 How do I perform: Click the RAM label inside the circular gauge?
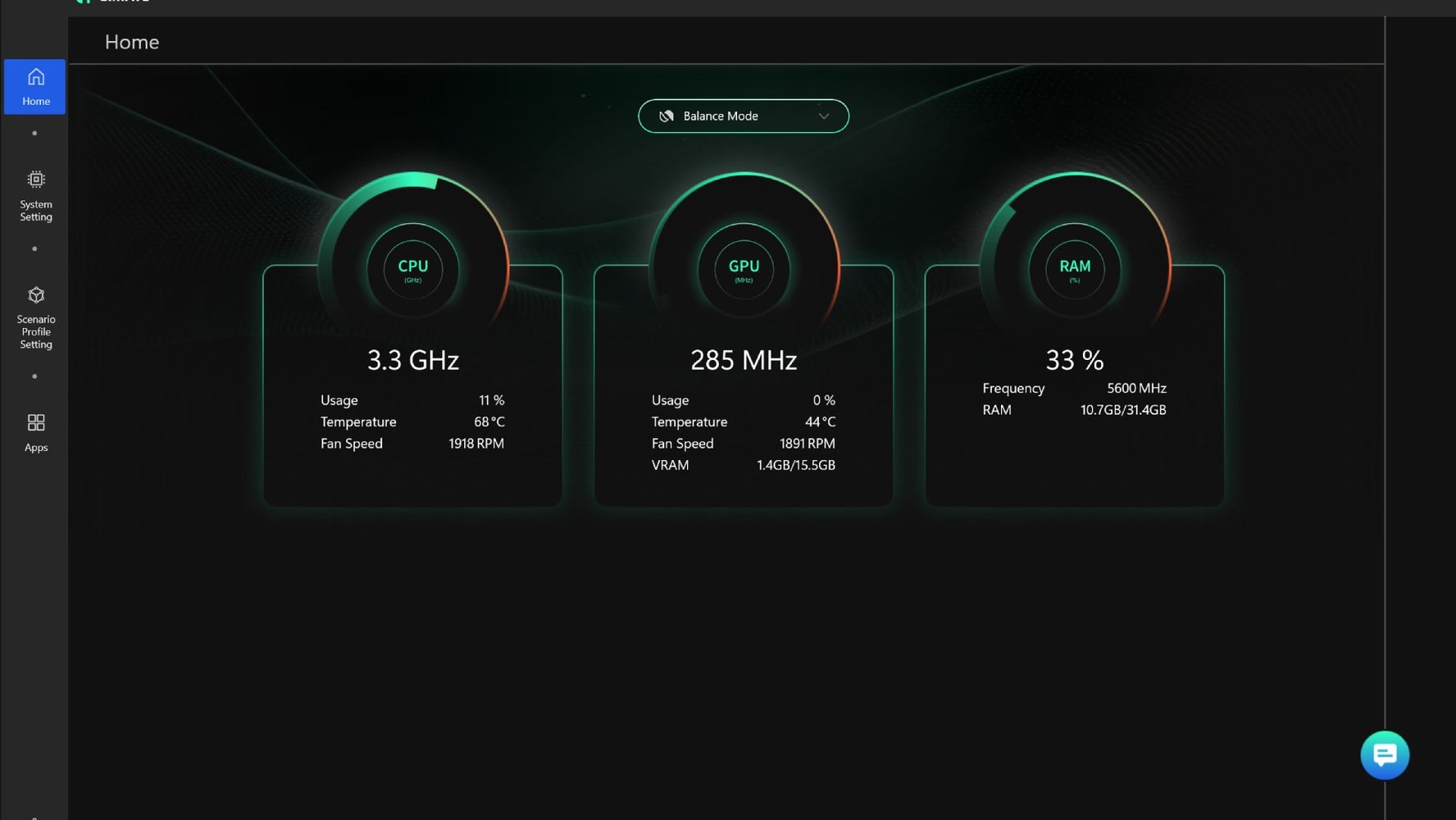pyautogui.click(x=1074, y=266)
